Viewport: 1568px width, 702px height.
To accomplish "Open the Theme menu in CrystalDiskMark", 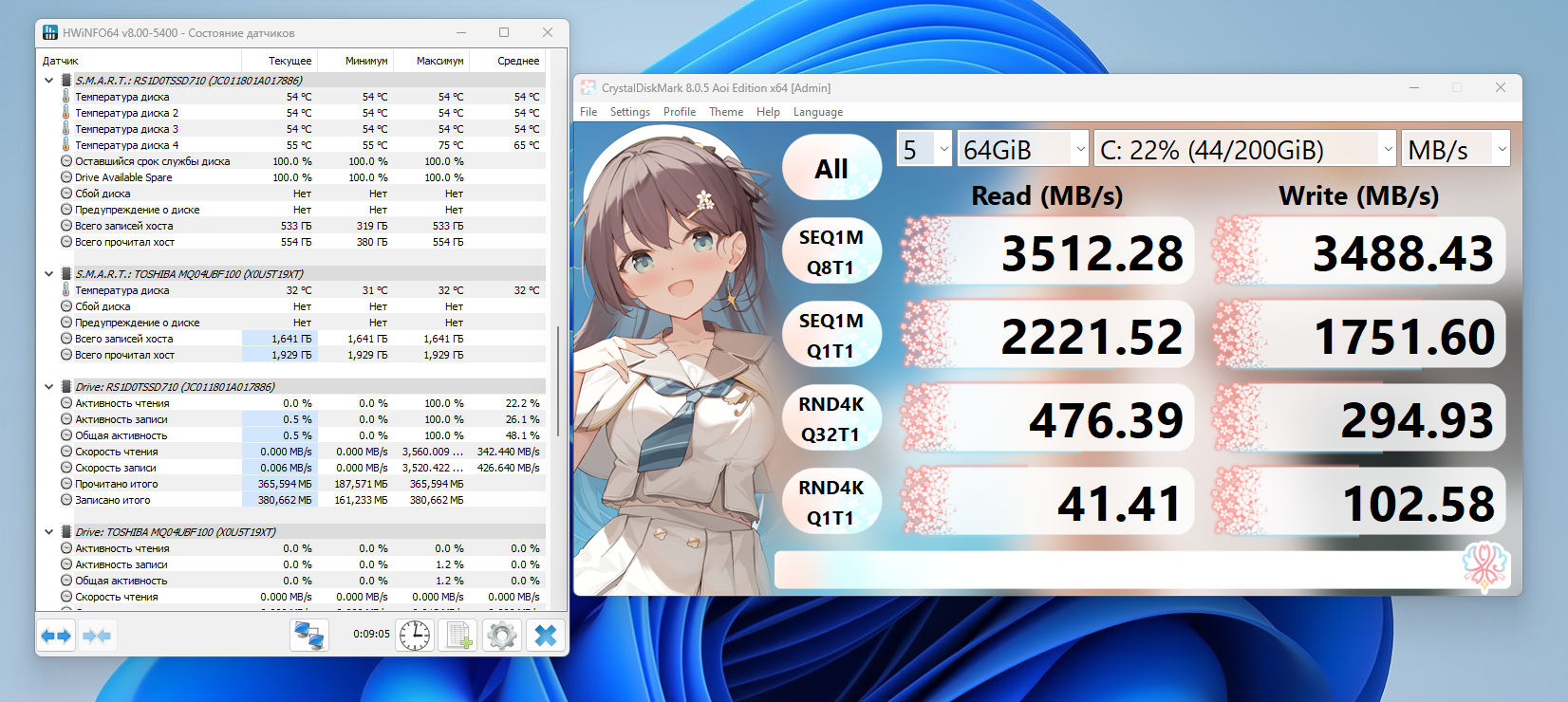I will click(x=726, y=112).
